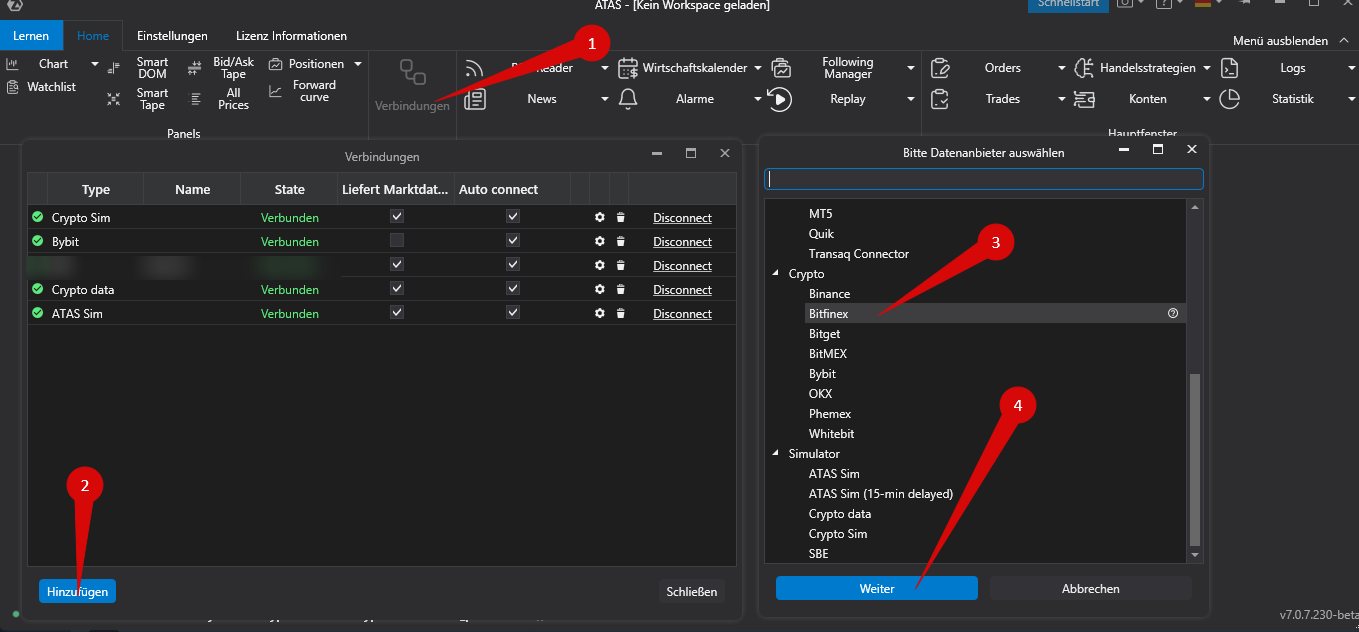The image size is (1359, 632).
Task: Click Disconnect for the Bybit connection
Action: [683, 241]
